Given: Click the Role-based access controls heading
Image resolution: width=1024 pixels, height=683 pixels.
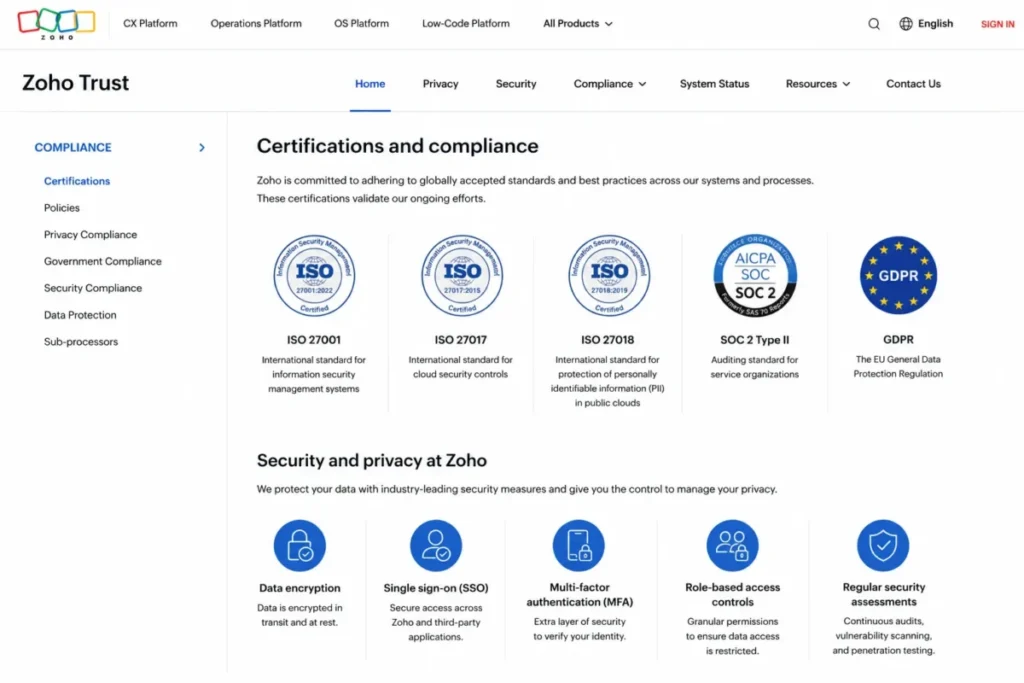Looking at the screenshot, I should 732,594.
